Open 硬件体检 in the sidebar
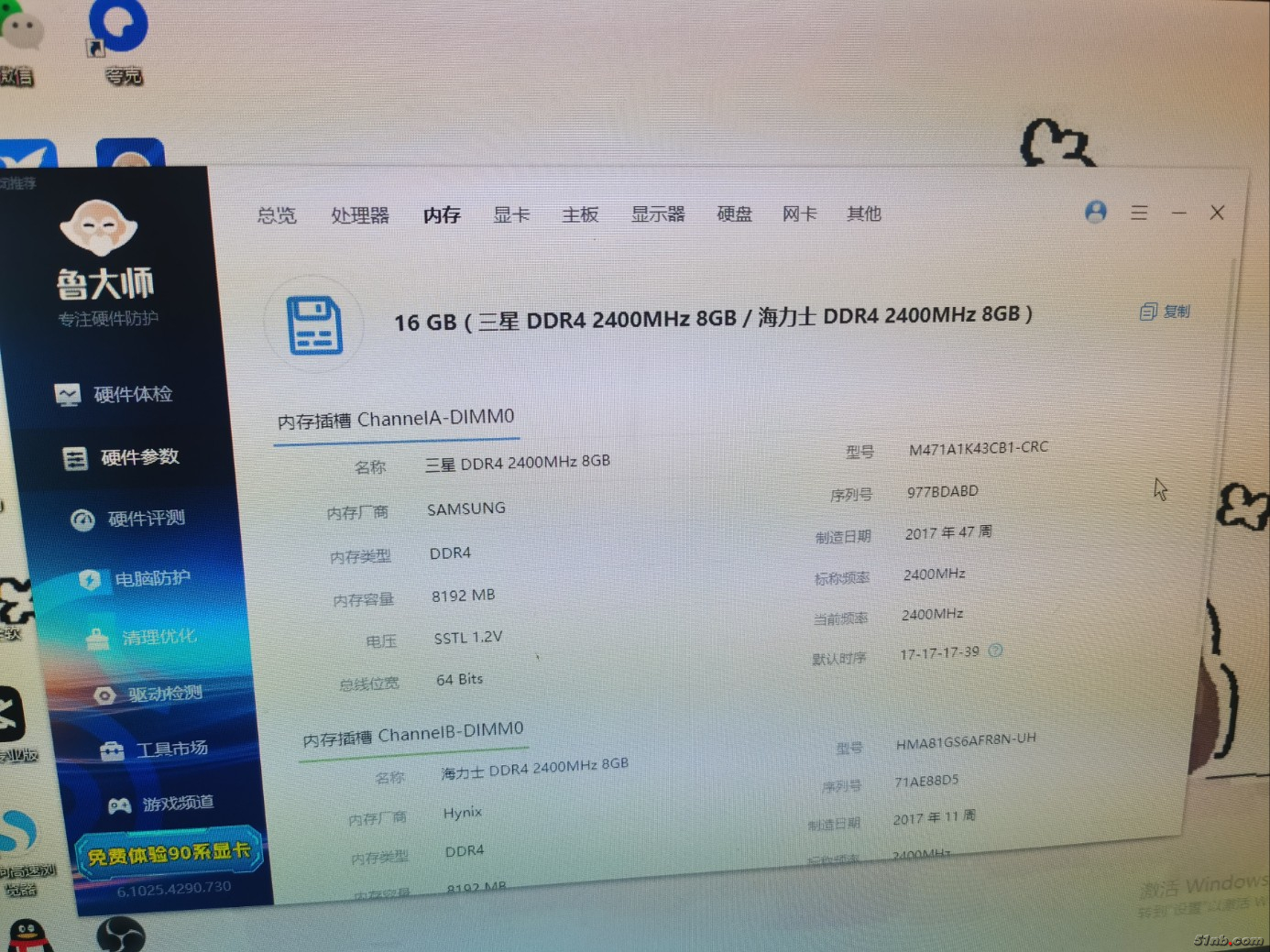Image resolution: width=1270 pixels, height=952 pixels. pyautogui.click(x=114, y=394)
